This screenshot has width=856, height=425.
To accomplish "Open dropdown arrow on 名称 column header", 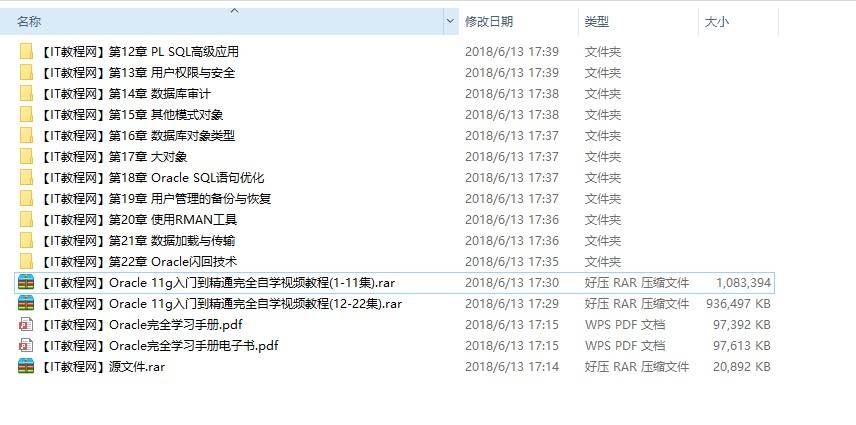I will point(450,22).
